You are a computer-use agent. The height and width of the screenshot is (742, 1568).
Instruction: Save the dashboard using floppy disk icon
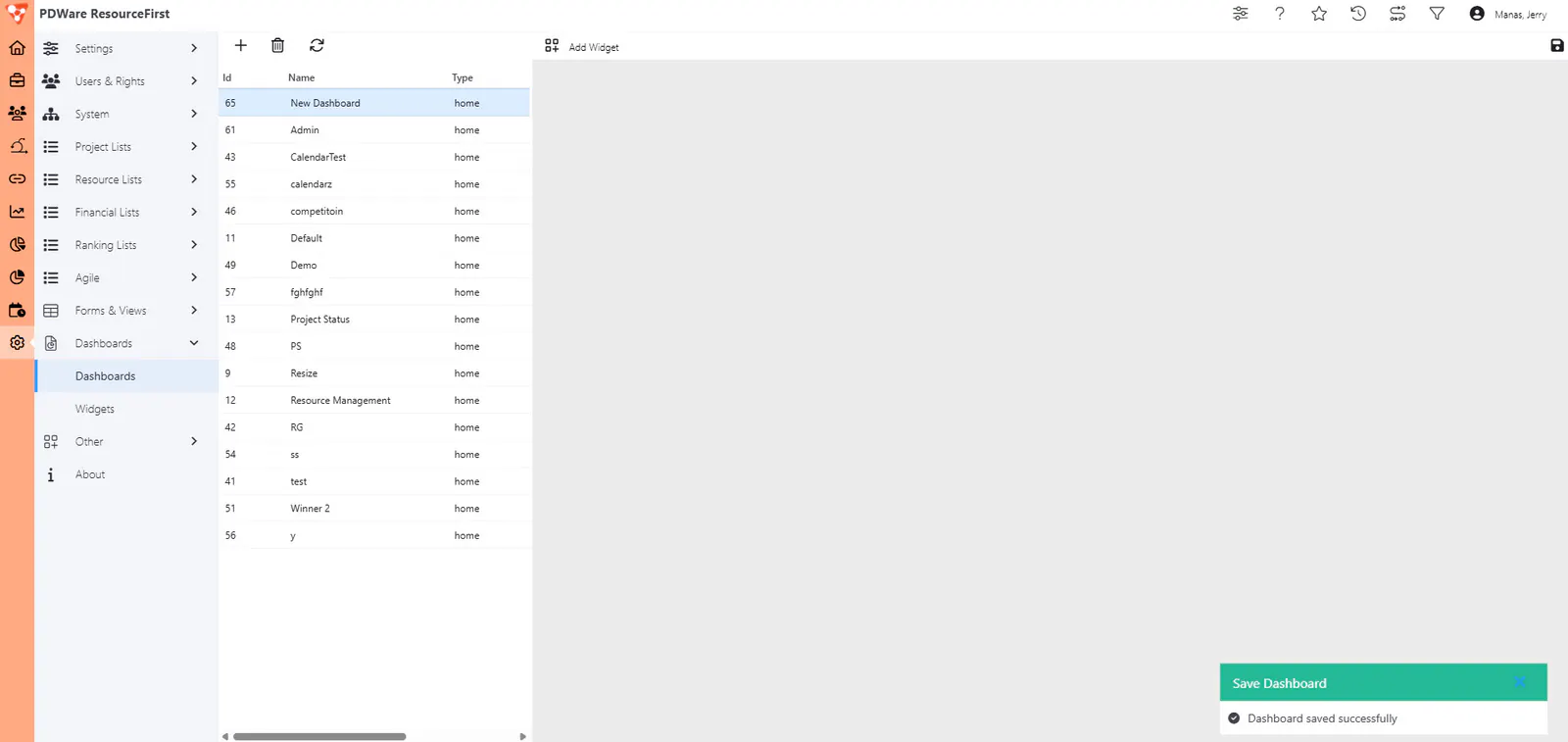pyautogui.click(x=1557, y=45)
